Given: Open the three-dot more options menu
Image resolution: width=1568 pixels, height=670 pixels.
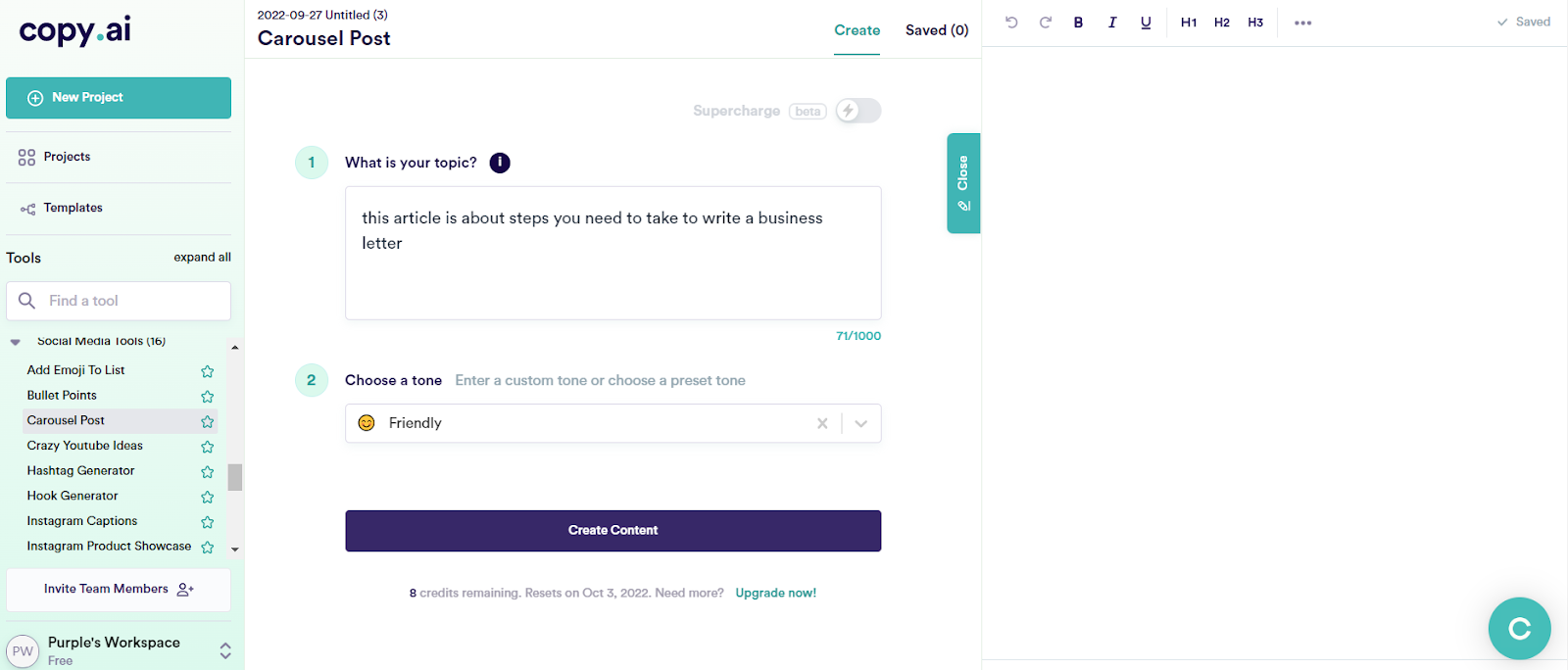Looking at the screenshot, I should coord(1302,23).
